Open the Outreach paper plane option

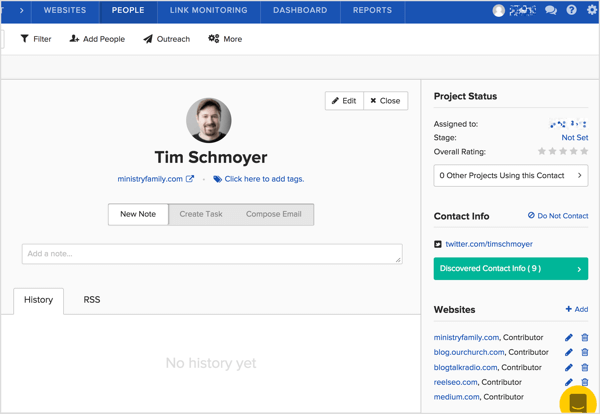coord(166,39)
